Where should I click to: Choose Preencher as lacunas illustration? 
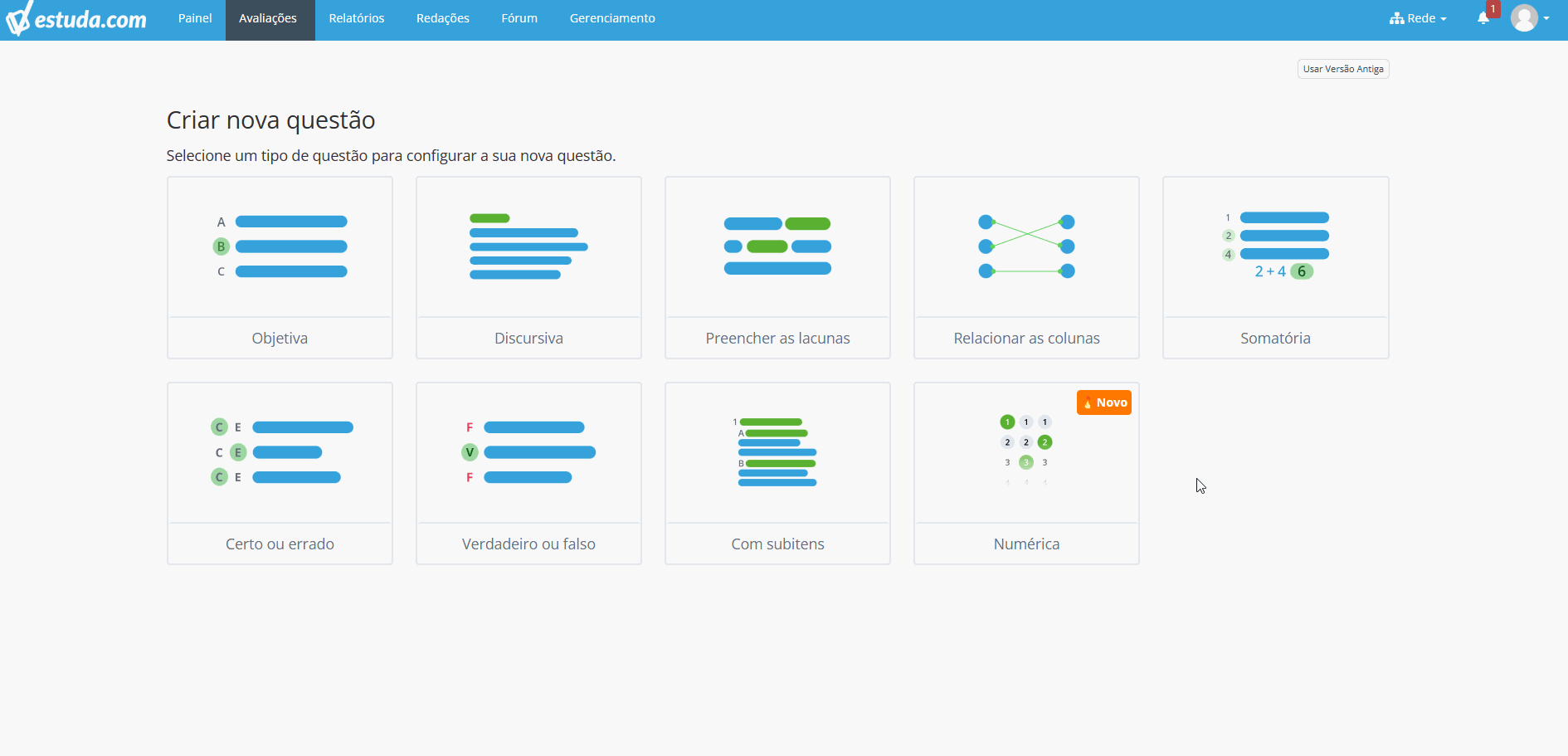777,246
